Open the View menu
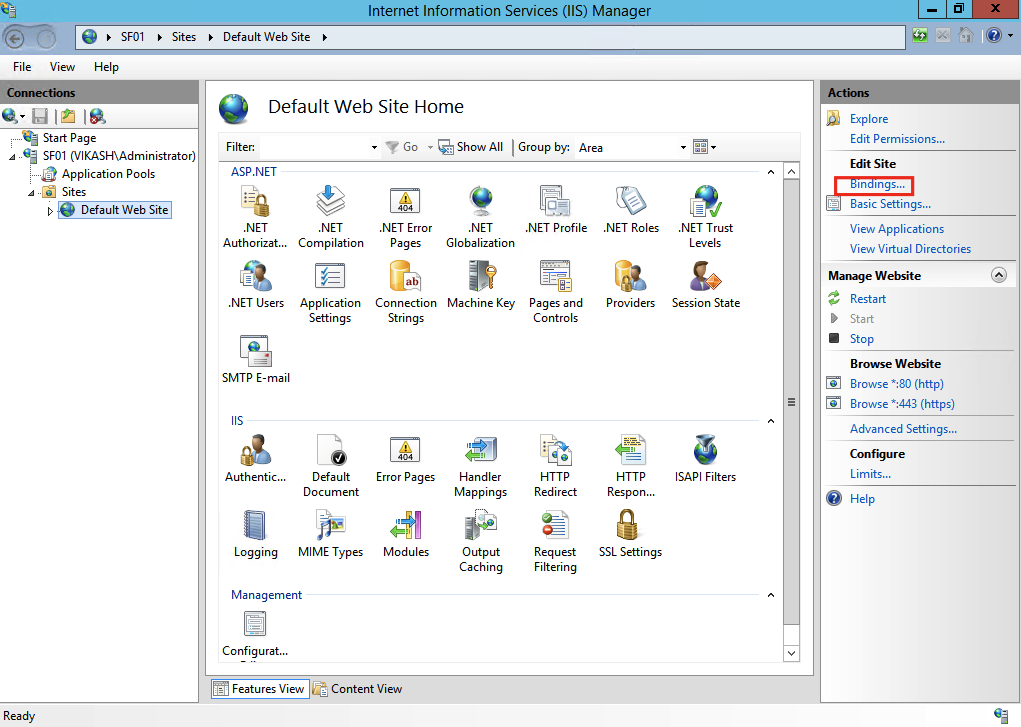Viewport: 1021px width, 727px height. tap(63, 67)
